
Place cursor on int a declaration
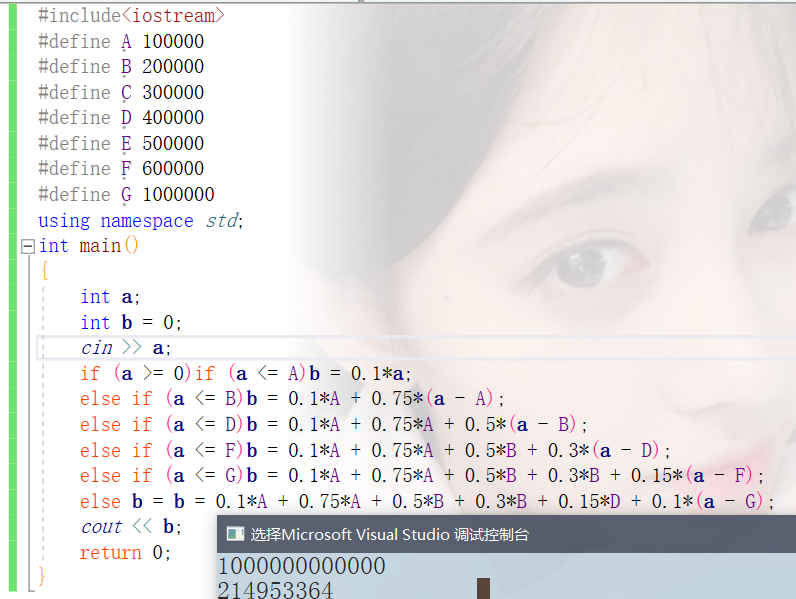[x=111, y=297]
